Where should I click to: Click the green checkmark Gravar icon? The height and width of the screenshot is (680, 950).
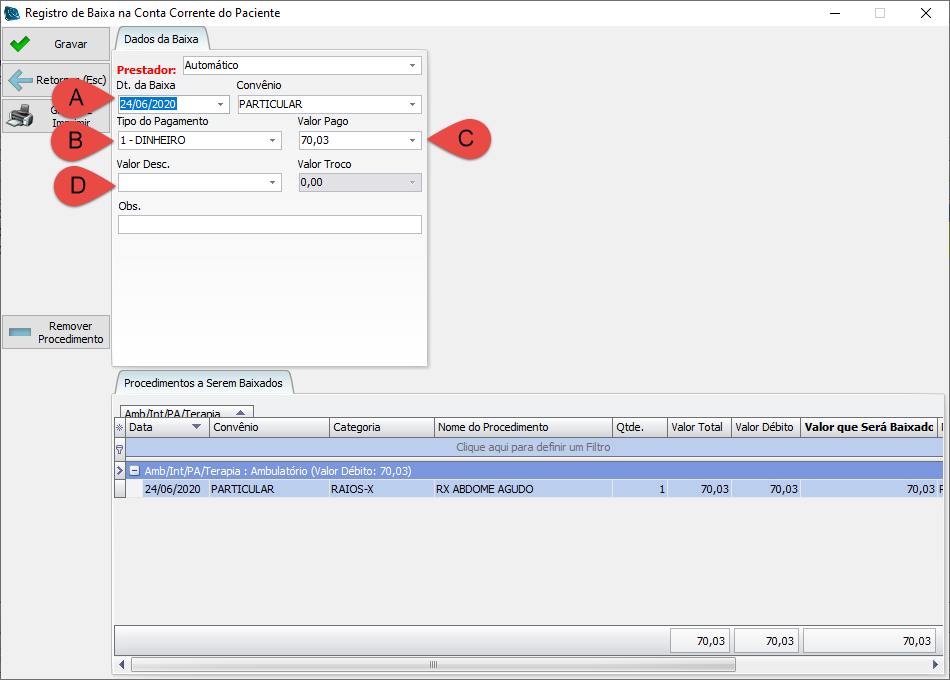coord(20,44)
